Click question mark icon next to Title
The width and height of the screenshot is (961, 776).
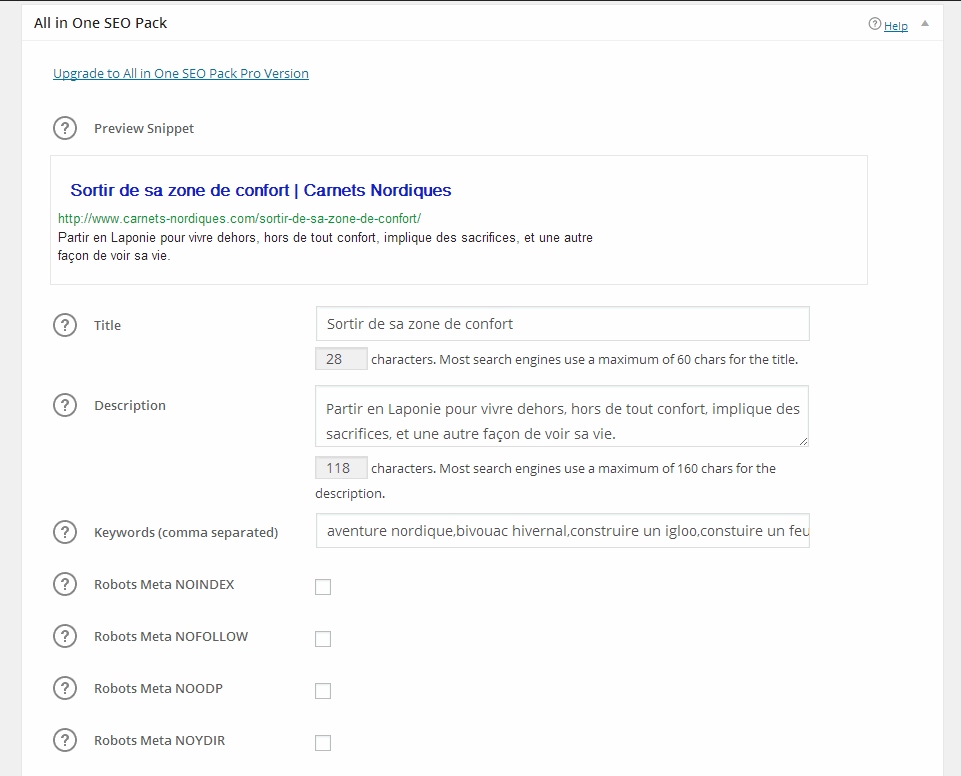coord(65,325)
